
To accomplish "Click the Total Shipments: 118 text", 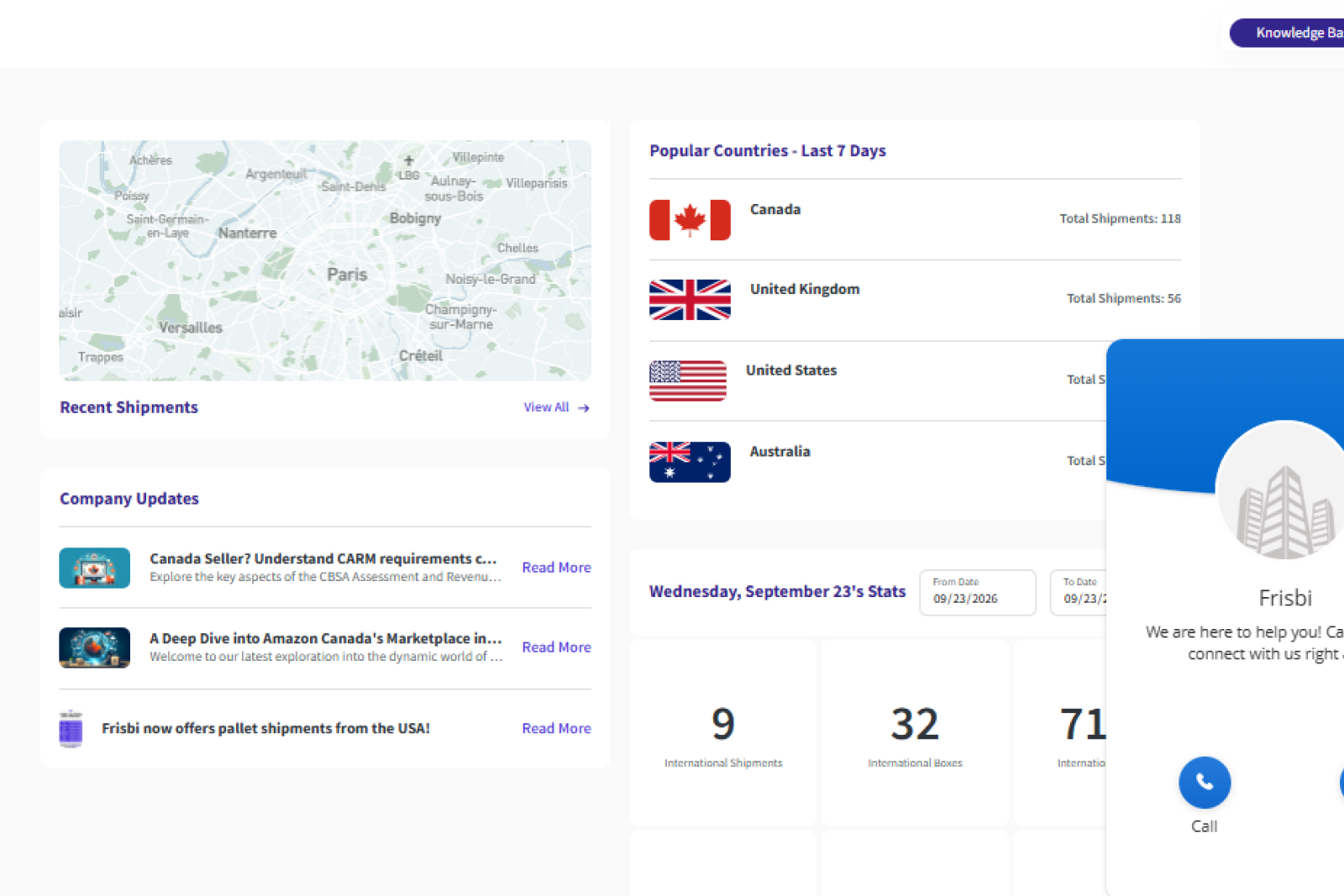I will point(1120,218).
